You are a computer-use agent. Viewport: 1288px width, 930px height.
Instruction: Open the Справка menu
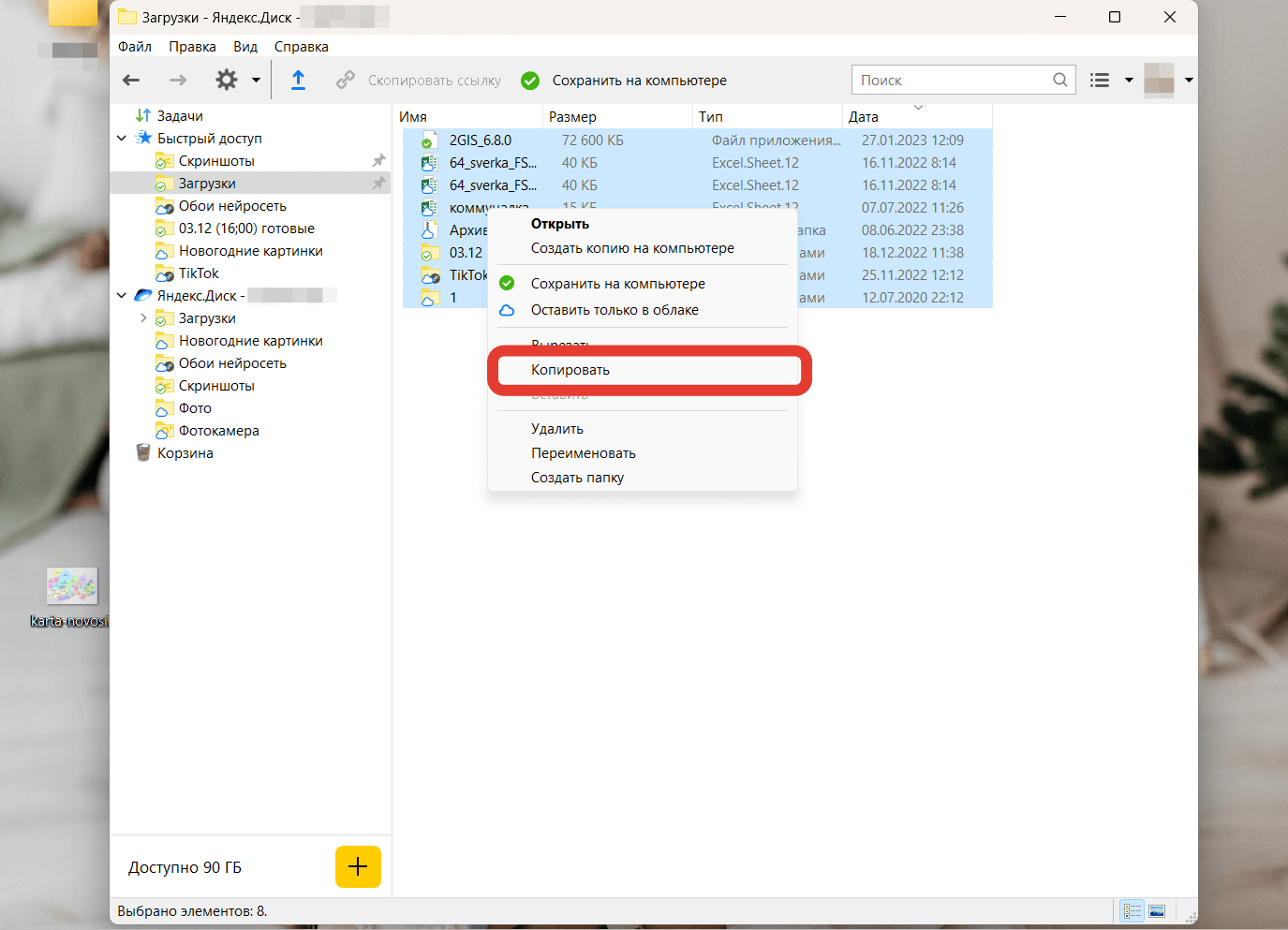pyautogui.click(x=301, y=47)
